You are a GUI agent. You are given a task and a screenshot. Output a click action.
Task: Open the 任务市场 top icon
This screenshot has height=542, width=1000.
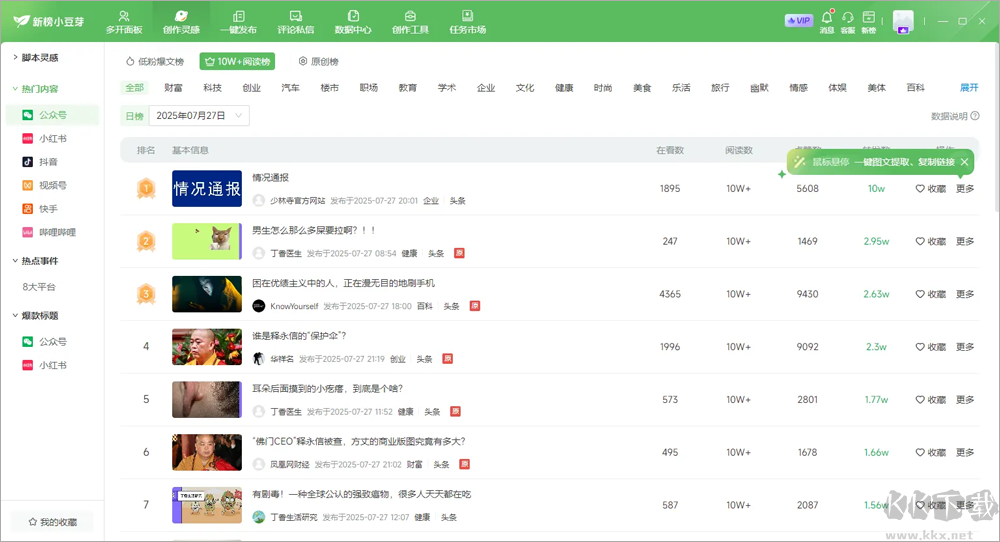(x=467, y=22)
